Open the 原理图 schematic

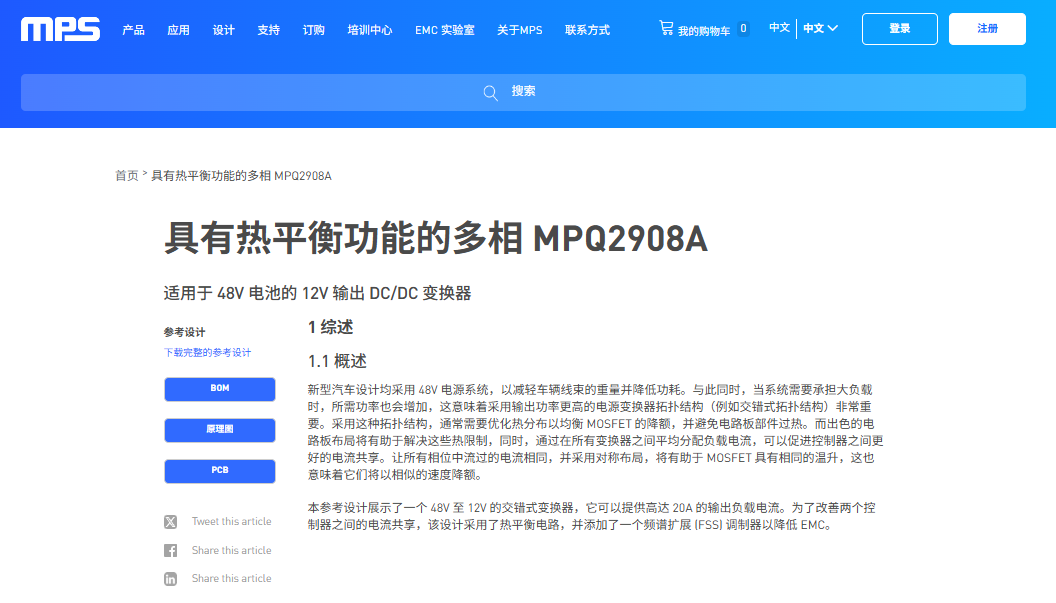(219, 430)
